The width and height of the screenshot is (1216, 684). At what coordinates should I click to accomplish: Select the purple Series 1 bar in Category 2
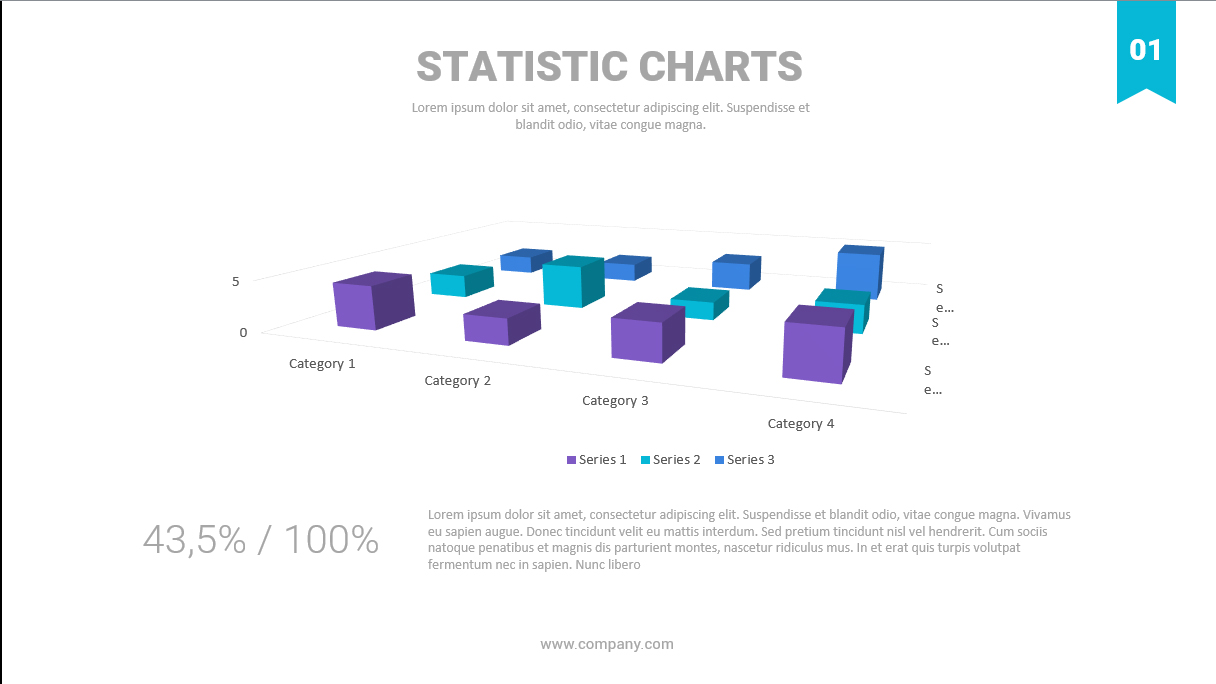499,324
